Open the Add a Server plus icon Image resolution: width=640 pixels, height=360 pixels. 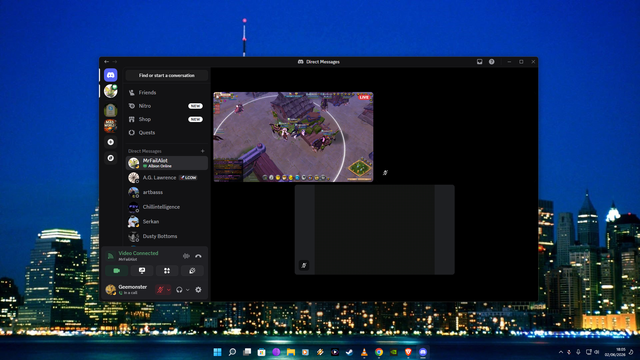[111, 142]
